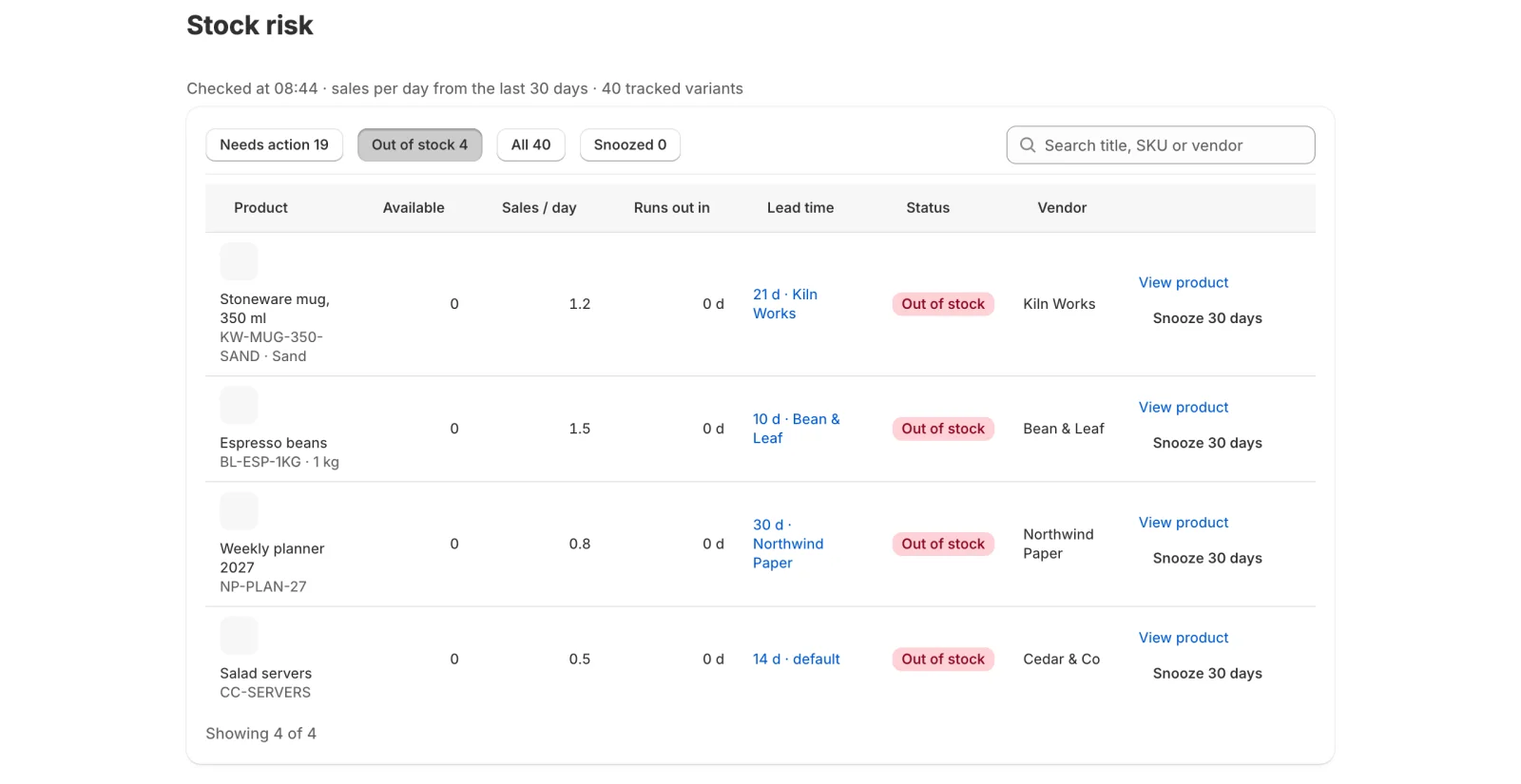Open the Salad servers product thumbnail
This screenshot has height=784, width=1521.
[239, 635]
